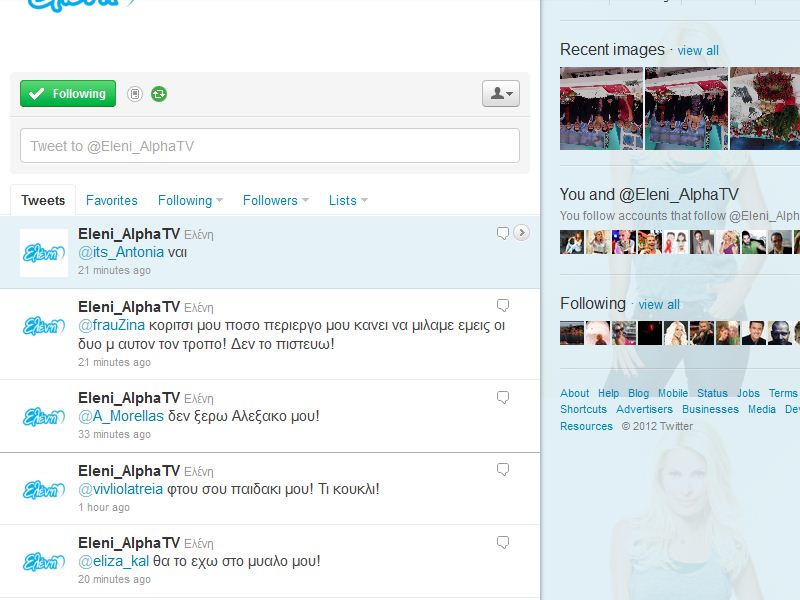
Task: Open the @its_Antonia mention link
Action: pyautogui.click(x=121, y=252)
